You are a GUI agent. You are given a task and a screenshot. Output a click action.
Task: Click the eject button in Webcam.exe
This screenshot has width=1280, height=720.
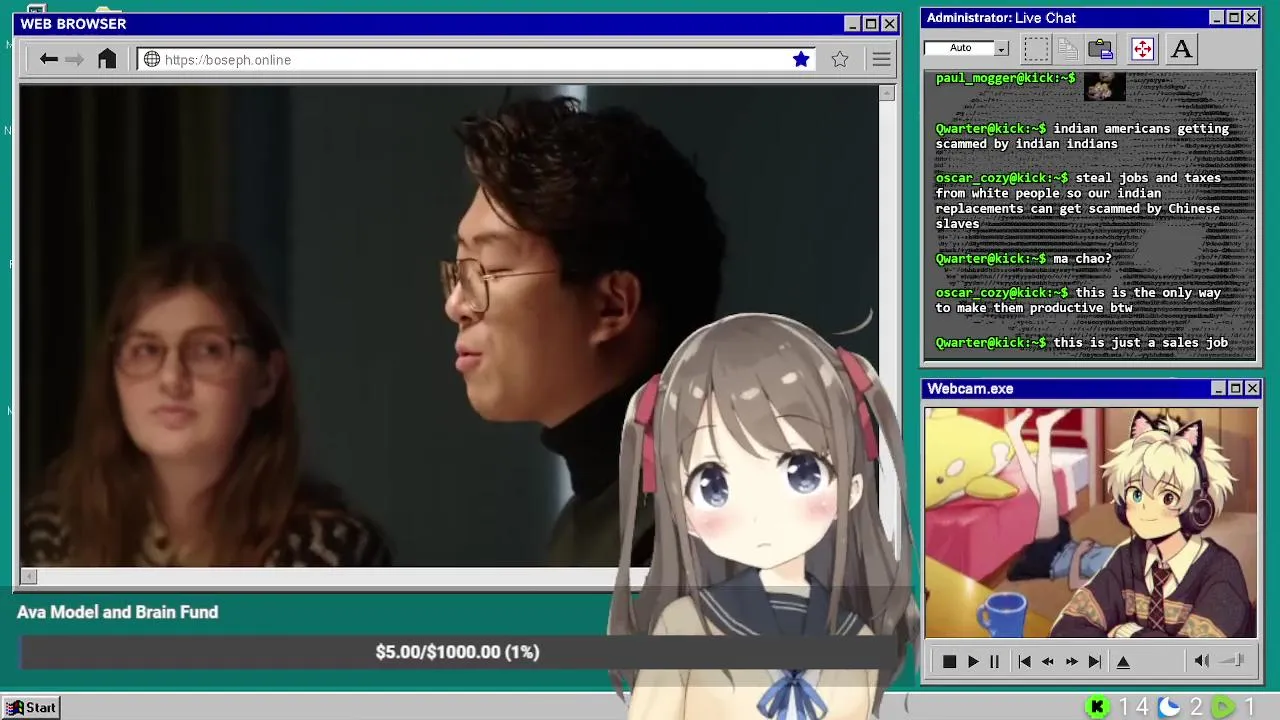(1123, 662)
